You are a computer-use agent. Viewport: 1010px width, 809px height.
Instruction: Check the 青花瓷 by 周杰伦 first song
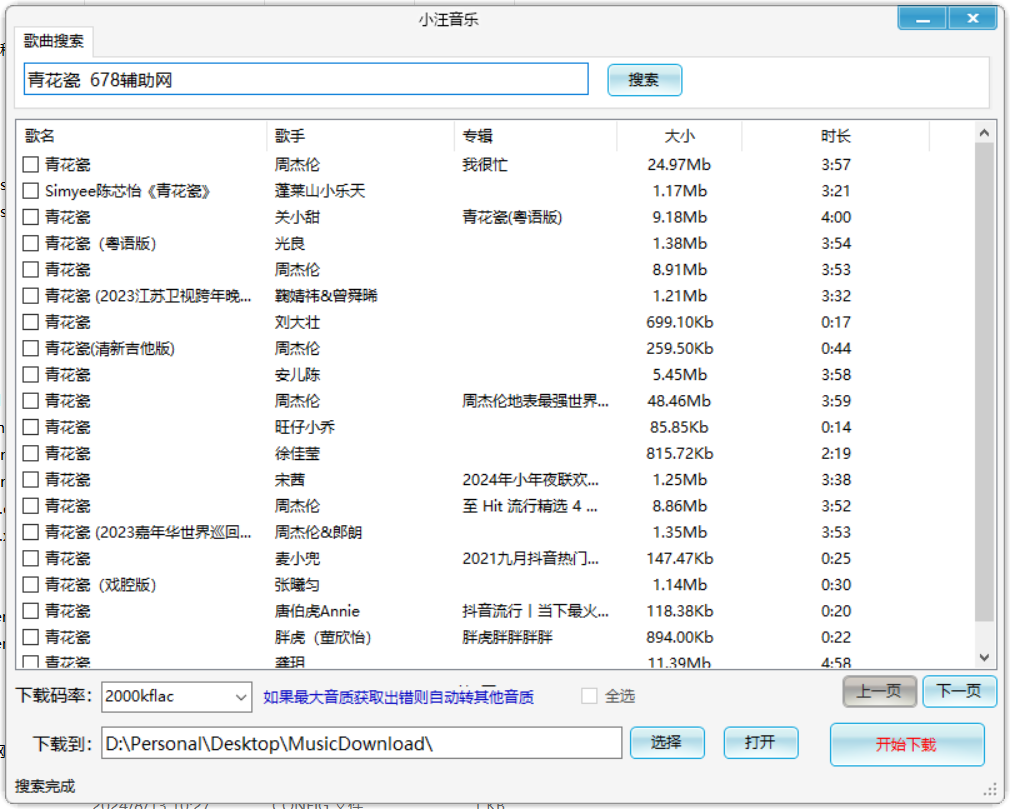(30, 164)
